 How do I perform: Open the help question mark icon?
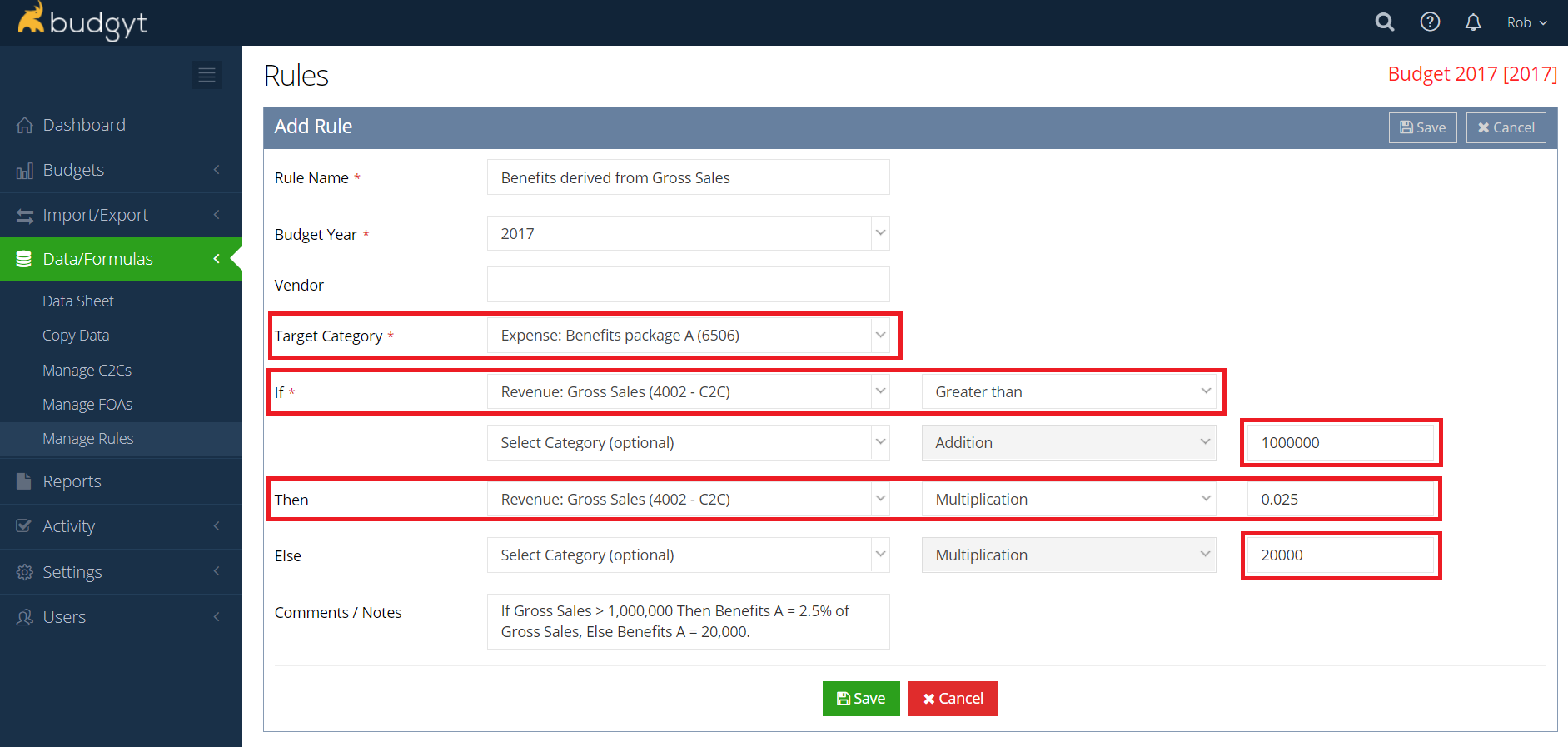coord(1430,22)
